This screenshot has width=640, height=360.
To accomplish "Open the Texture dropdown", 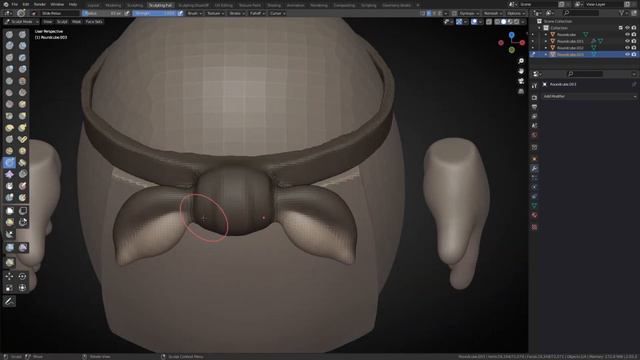I will (x=215, y=13).
